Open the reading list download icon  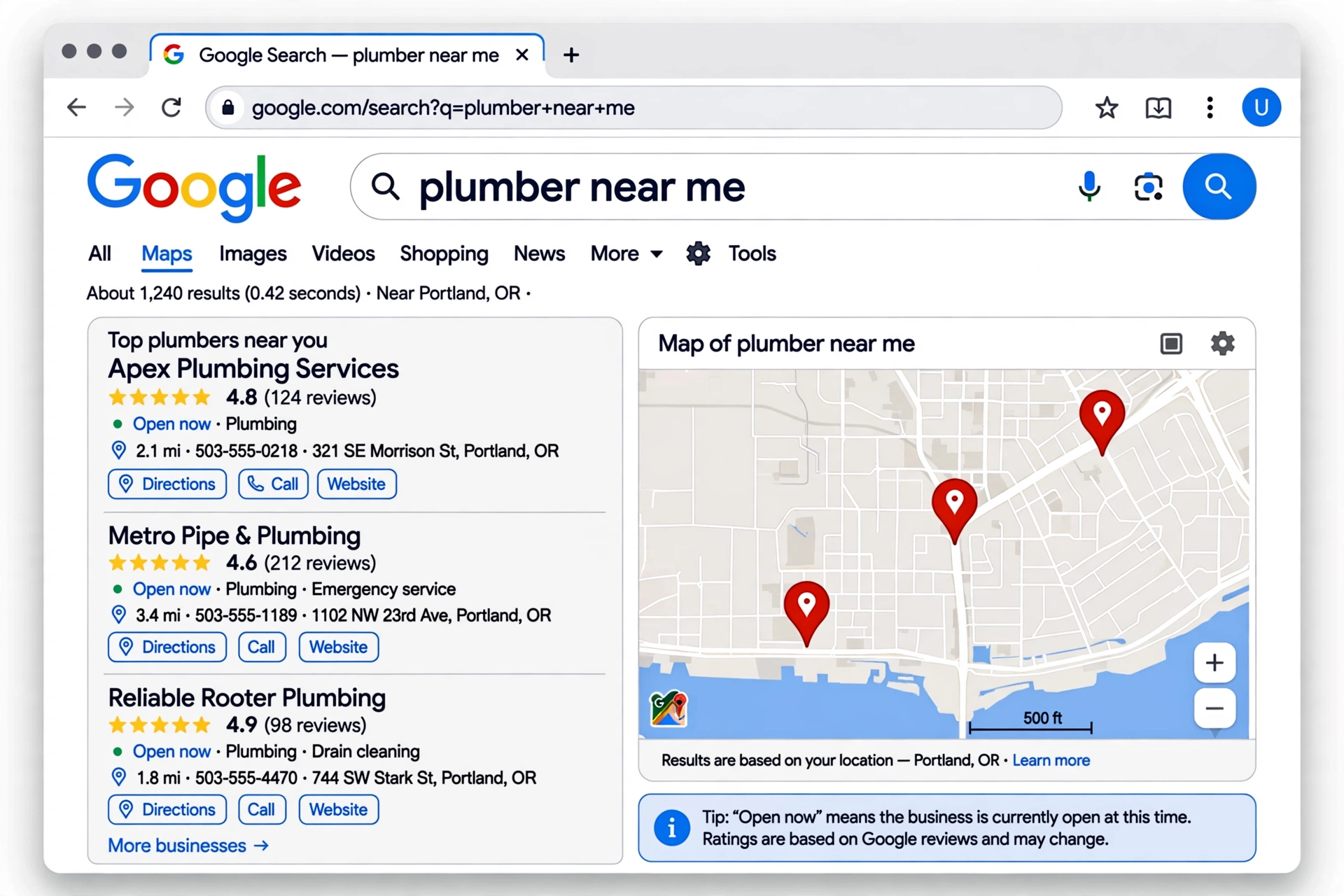pos(1158,108)
